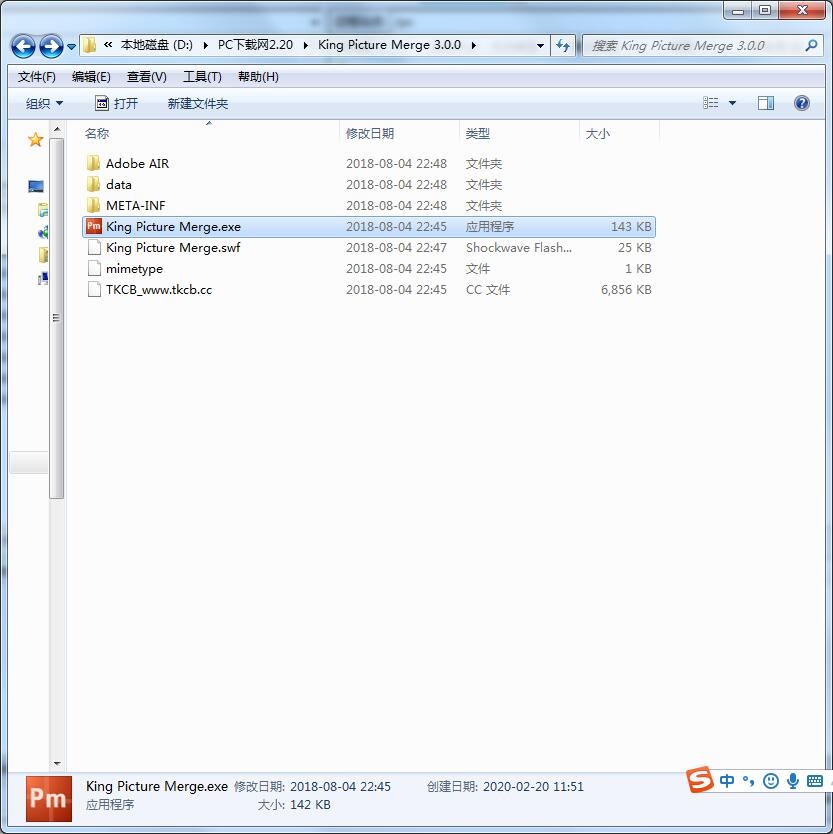Click 新建文件夹 button

pyautogui.click(x=197, y=103)
